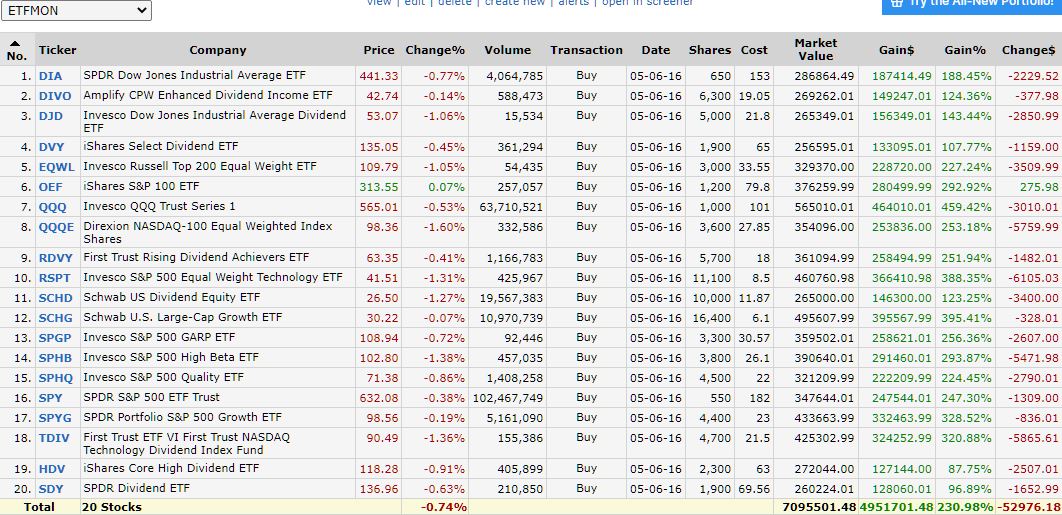Click the sort arrow above No. column
Image resolution: width=1062 pixels, height=515 pixels.
[15, 43]
